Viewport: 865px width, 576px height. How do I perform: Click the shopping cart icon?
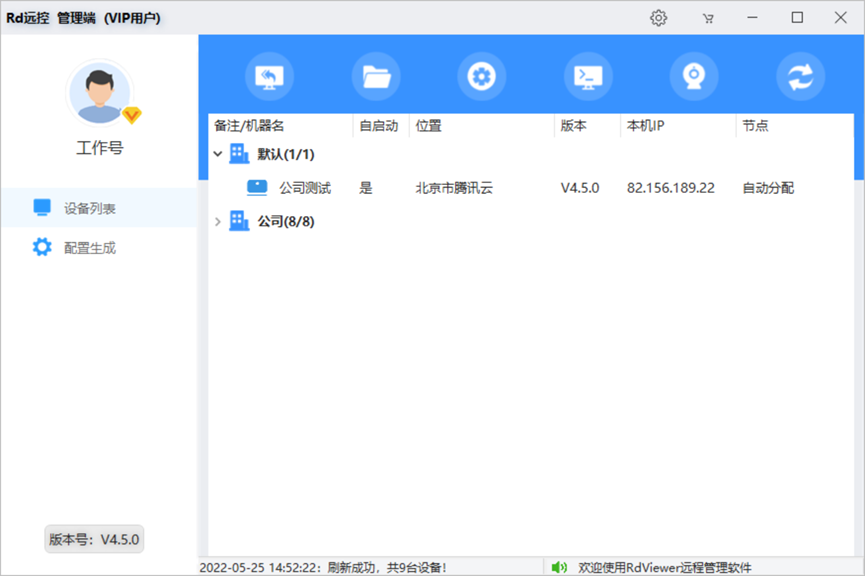[708, 19]
